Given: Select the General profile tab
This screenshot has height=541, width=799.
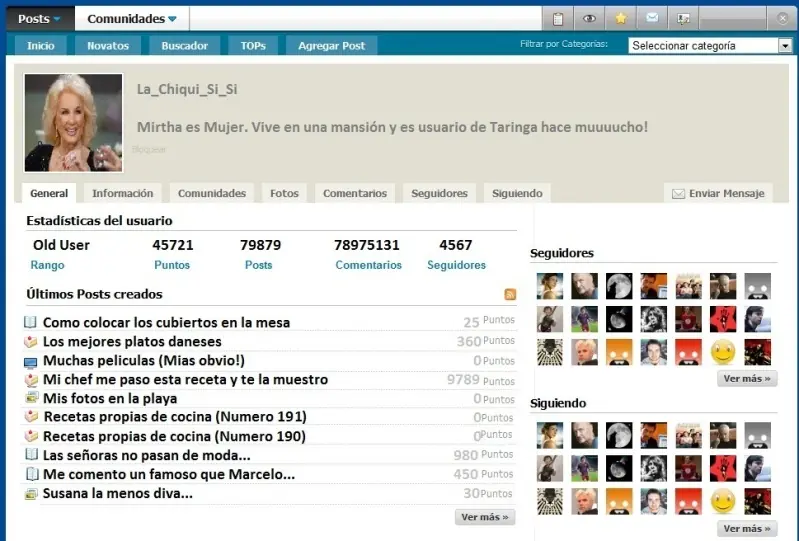Looking at the screenshot, I should tap(49, 193).
